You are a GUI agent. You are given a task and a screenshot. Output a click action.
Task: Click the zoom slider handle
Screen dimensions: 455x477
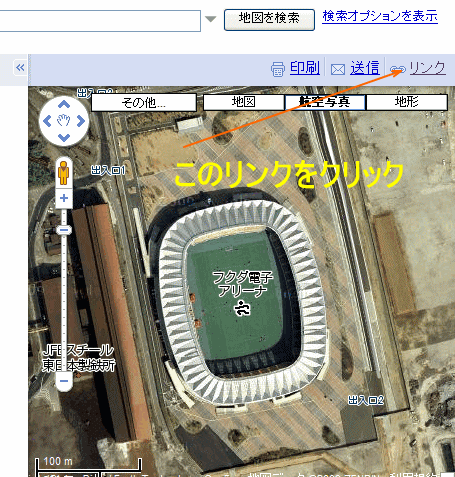[64, 230]
